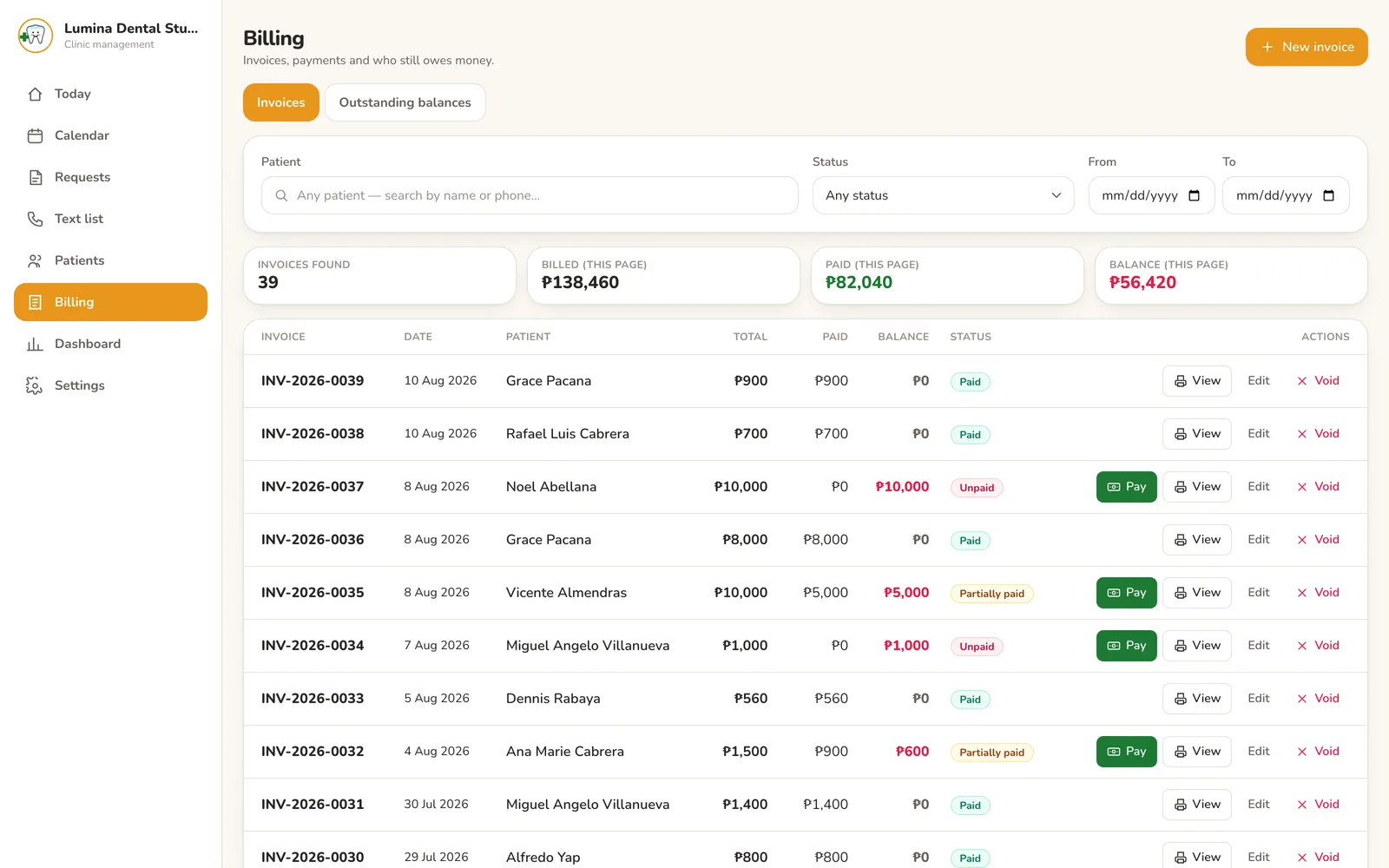
Task: Click the plus icon on New invoice
Action: pyautogui.click(x=1267, y=47)
